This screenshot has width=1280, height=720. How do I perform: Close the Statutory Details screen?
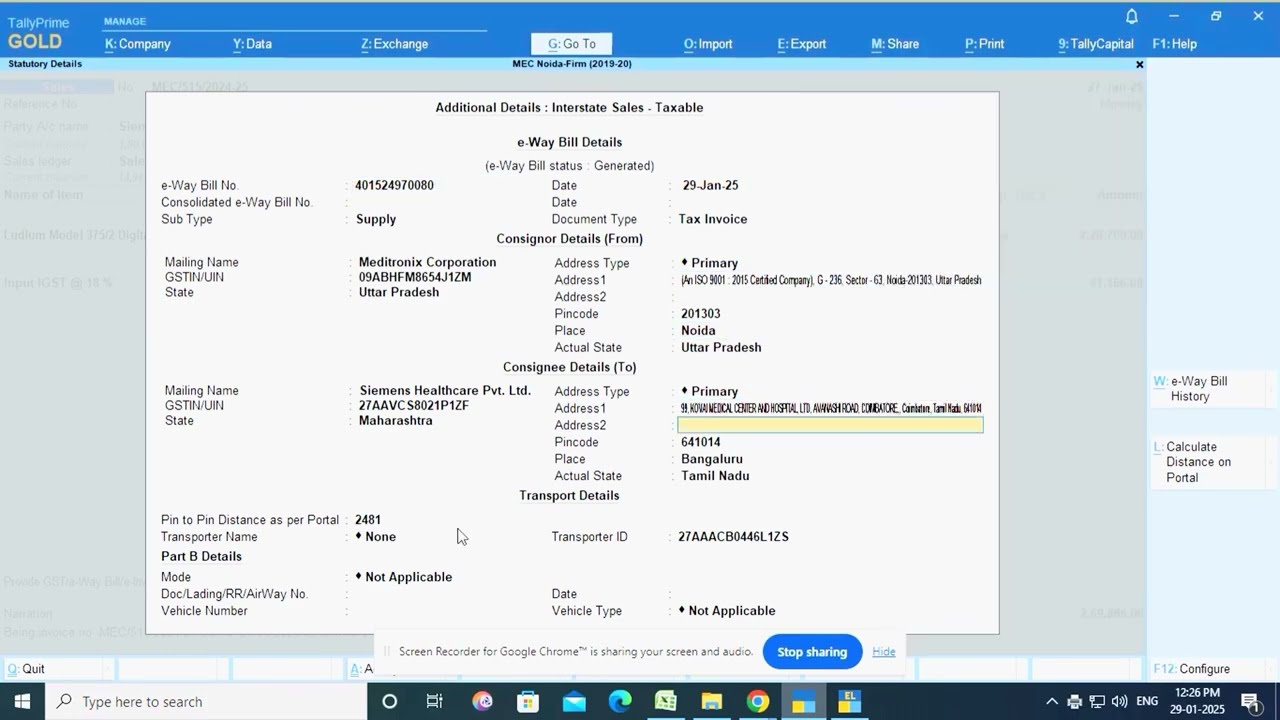click(1139, 64)
